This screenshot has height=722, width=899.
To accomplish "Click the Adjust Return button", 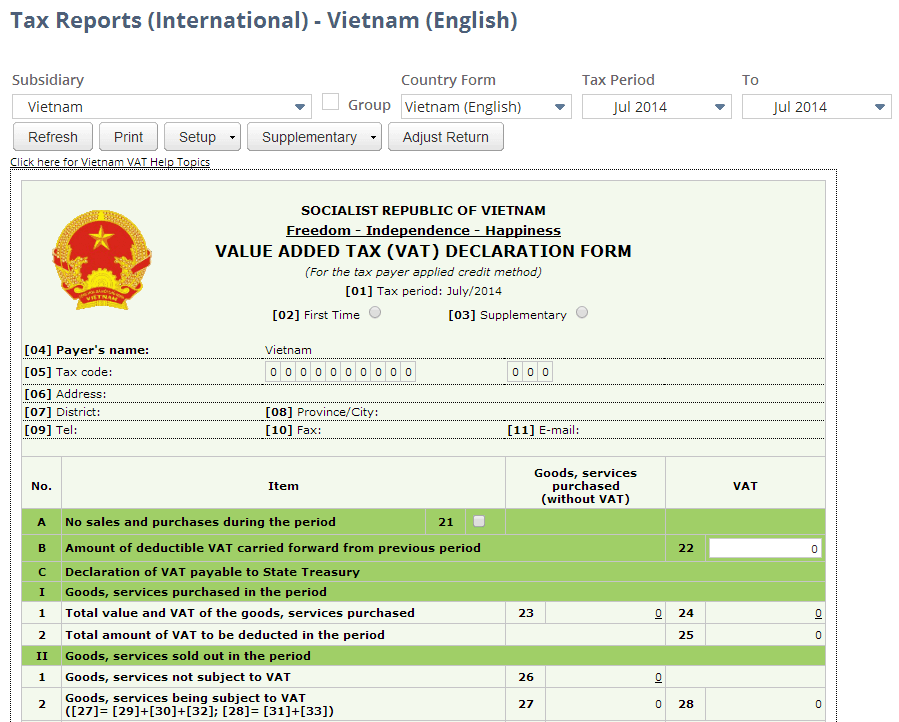I will tap(445, 137).
